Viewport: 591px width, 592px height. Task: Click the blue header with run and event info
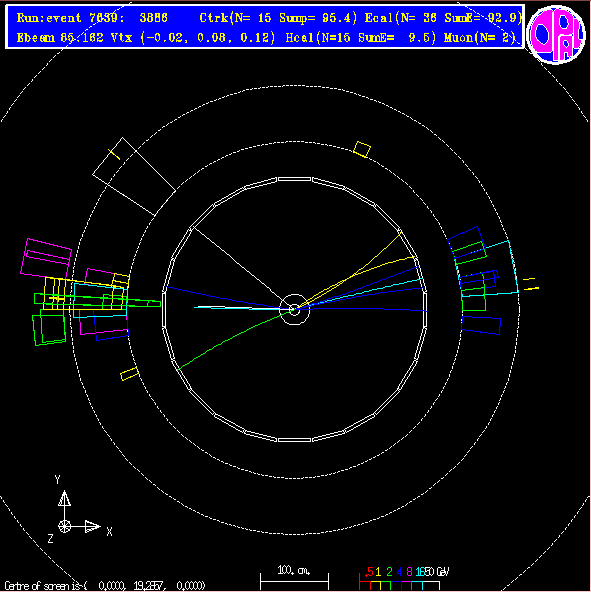[265, 27]
